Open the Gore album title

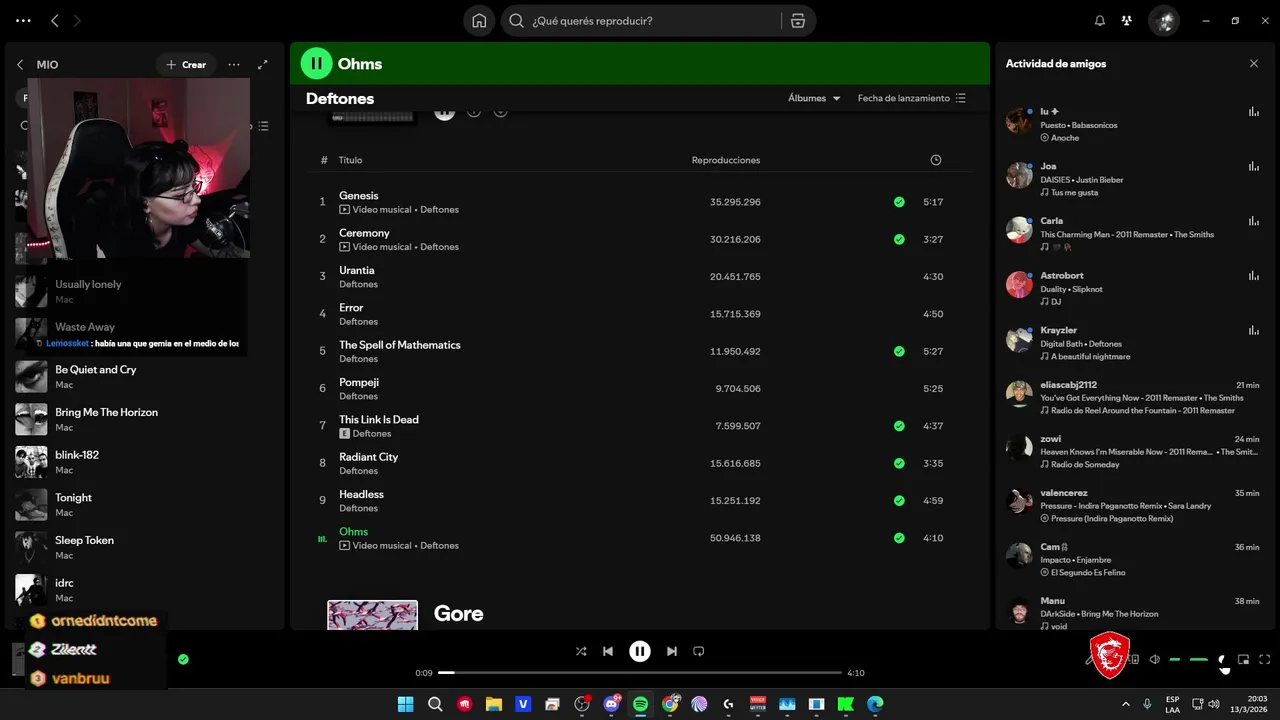pos(459,614)
